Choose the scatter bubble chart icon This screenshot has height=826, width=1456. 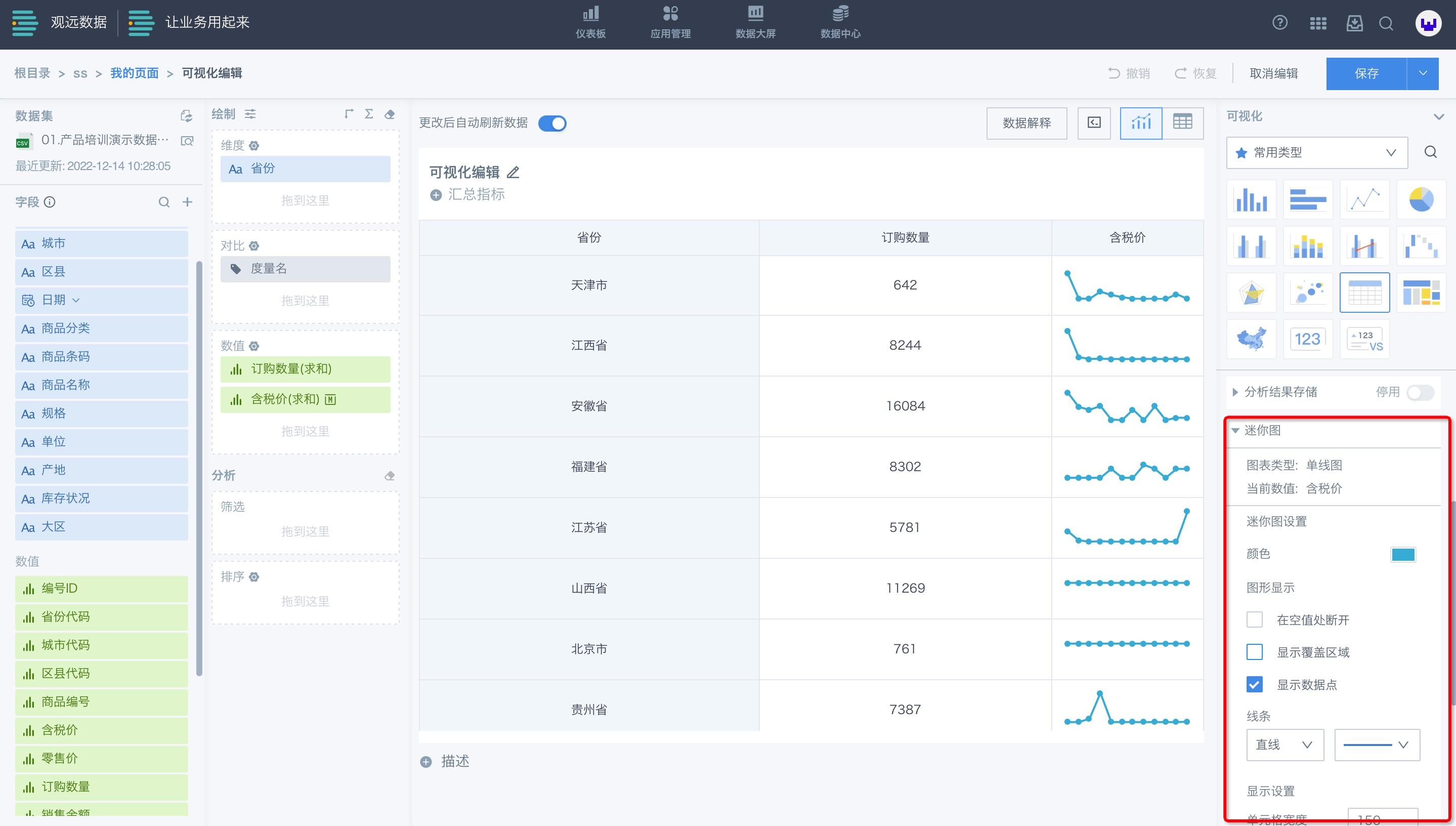coord(1307,293)
